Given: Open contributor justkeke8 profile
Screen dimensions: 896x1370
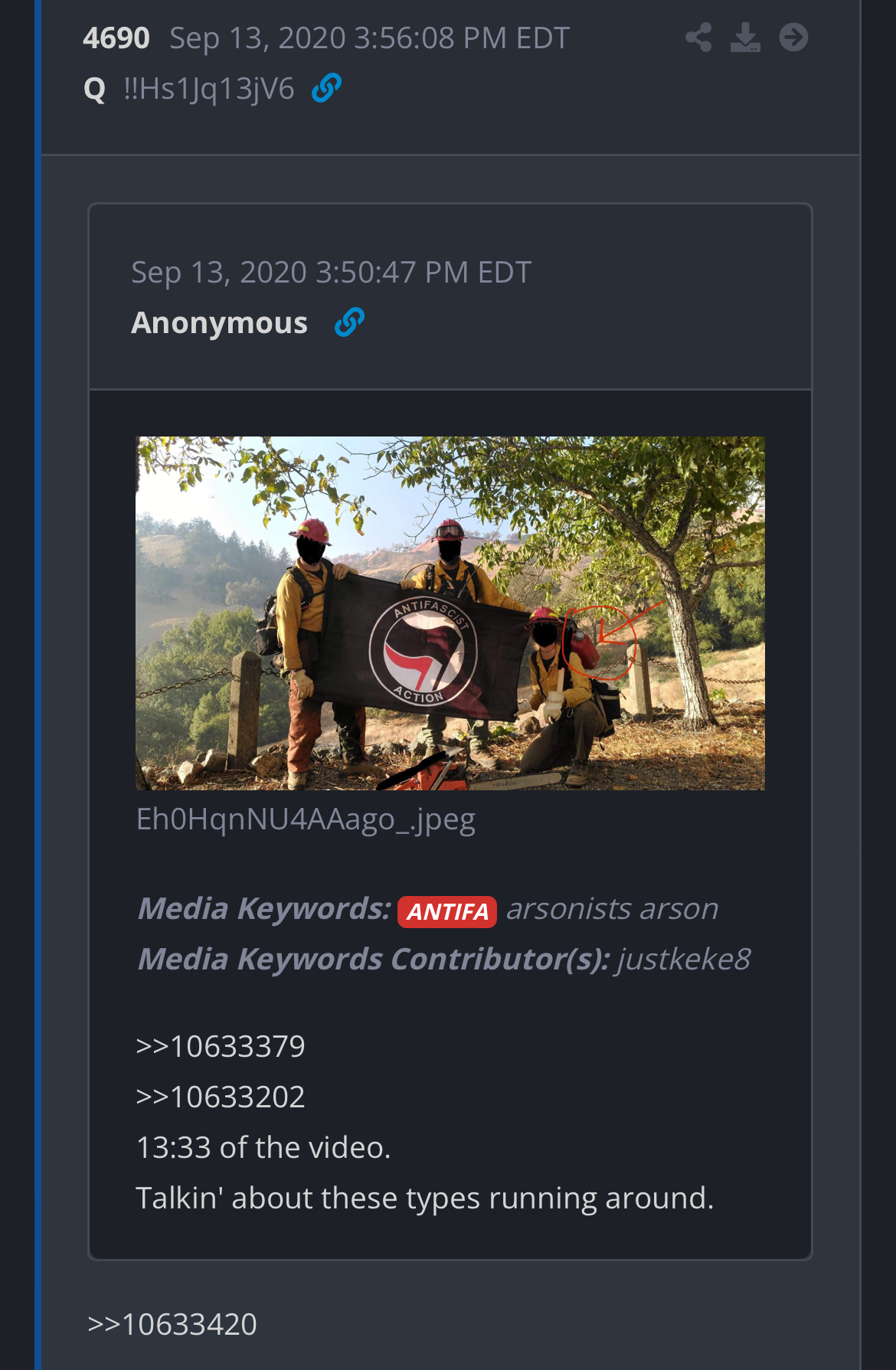Looking at the screenshot, I should click(685, 960).
